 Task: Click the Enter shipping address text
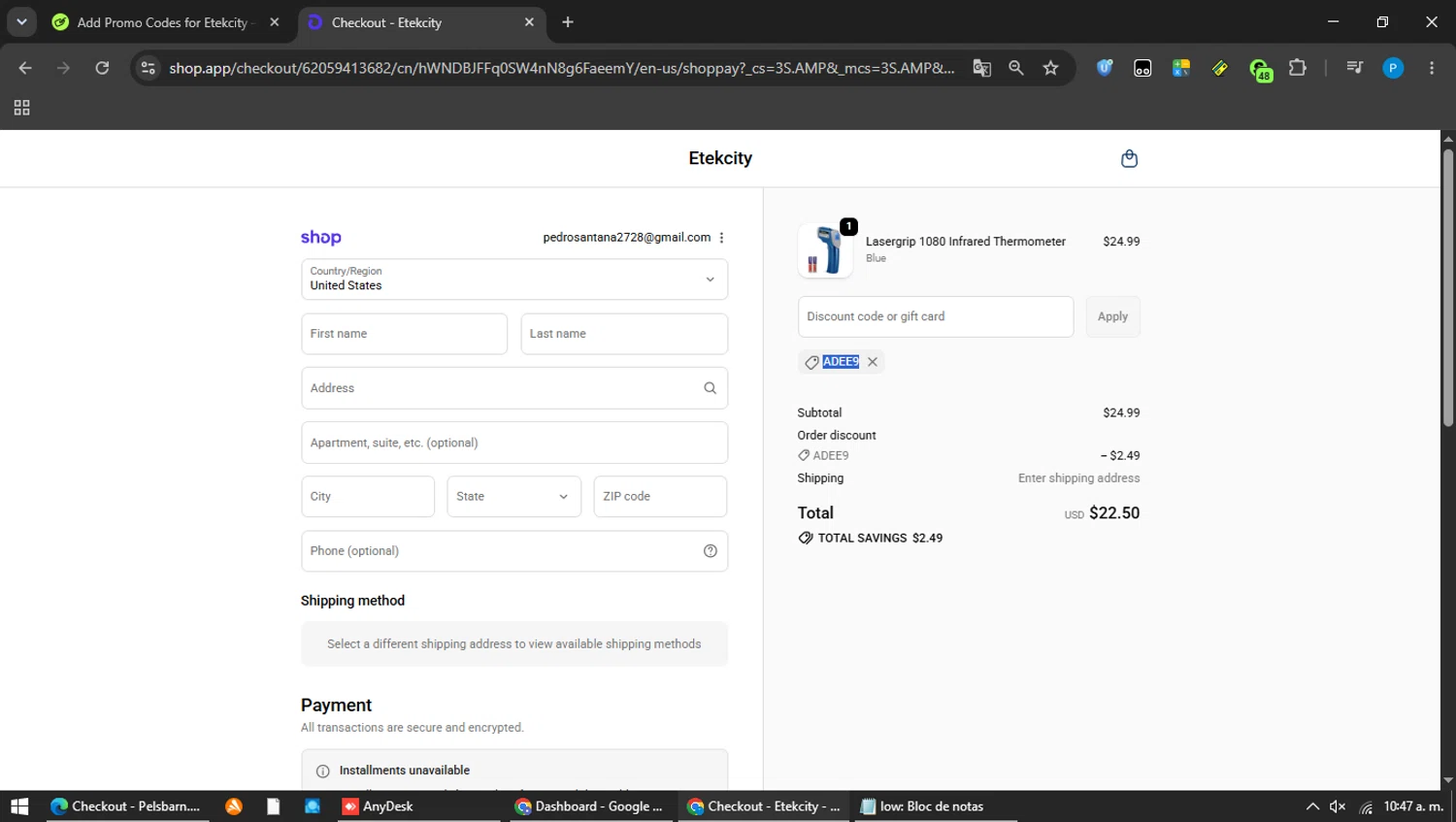pyautogui.click(x=1078, y=478)
